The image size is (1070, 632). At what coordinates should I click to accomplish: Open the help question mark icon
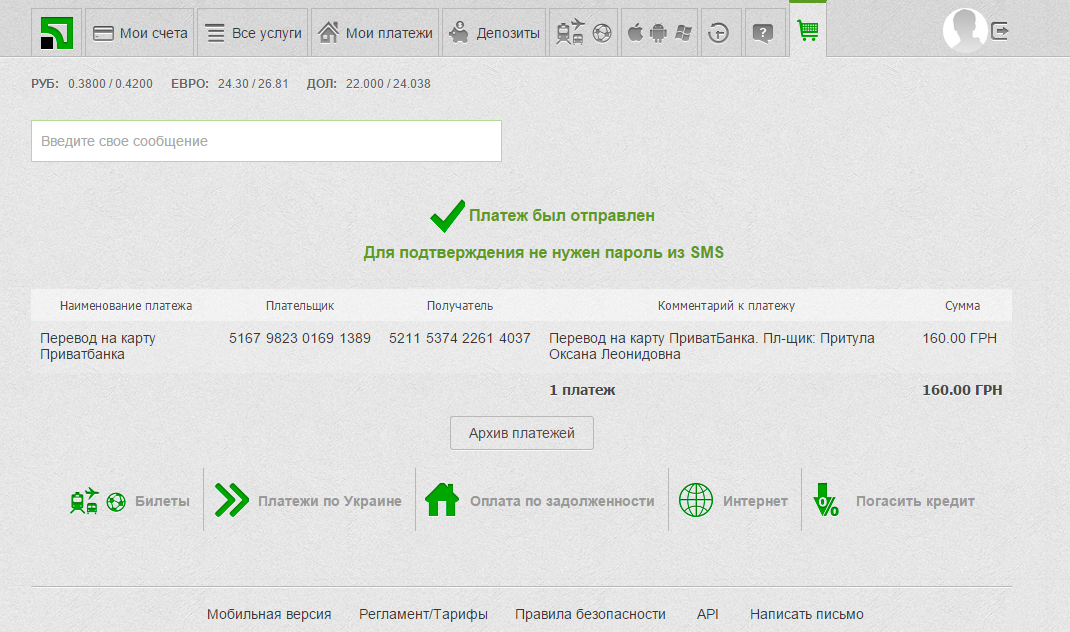tap(762, 33)
